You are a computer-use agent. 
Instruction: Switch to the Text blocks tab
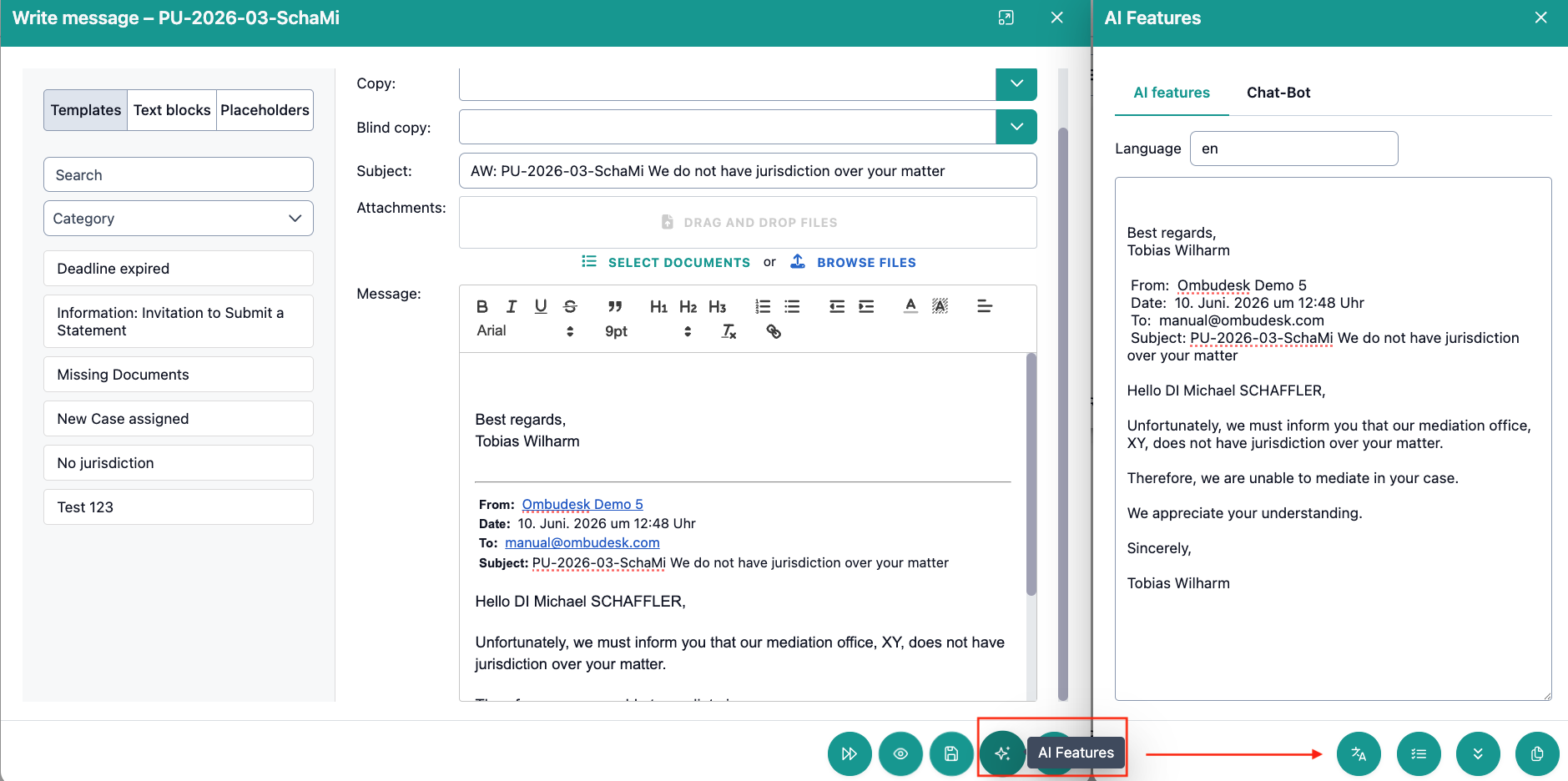click(172, 110)
